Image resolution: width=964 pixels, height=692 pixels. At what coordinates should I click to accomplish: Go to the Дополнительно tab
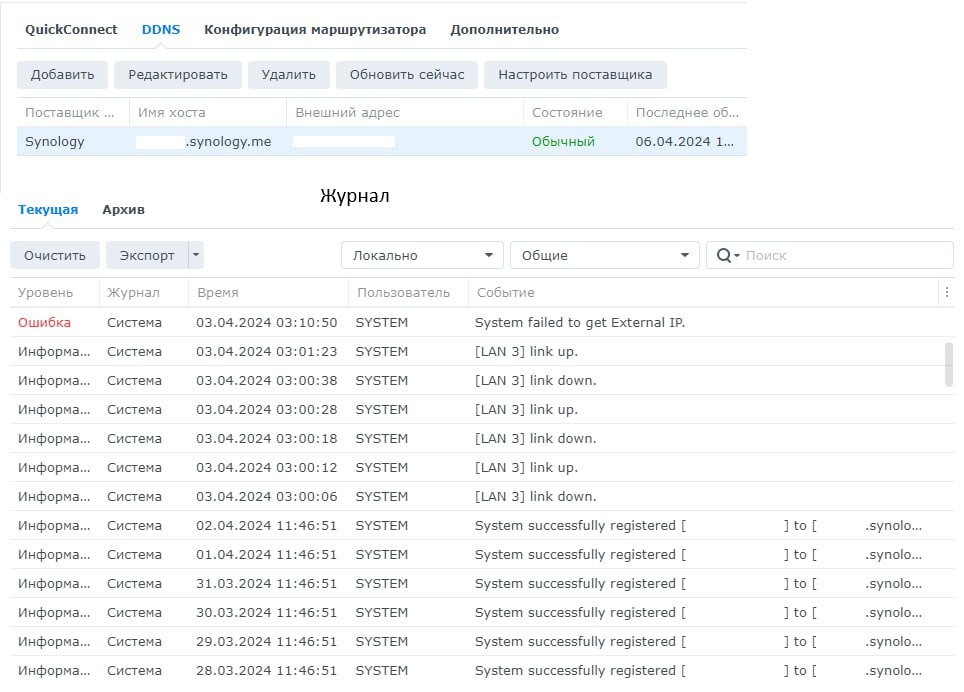coord(504,29)
